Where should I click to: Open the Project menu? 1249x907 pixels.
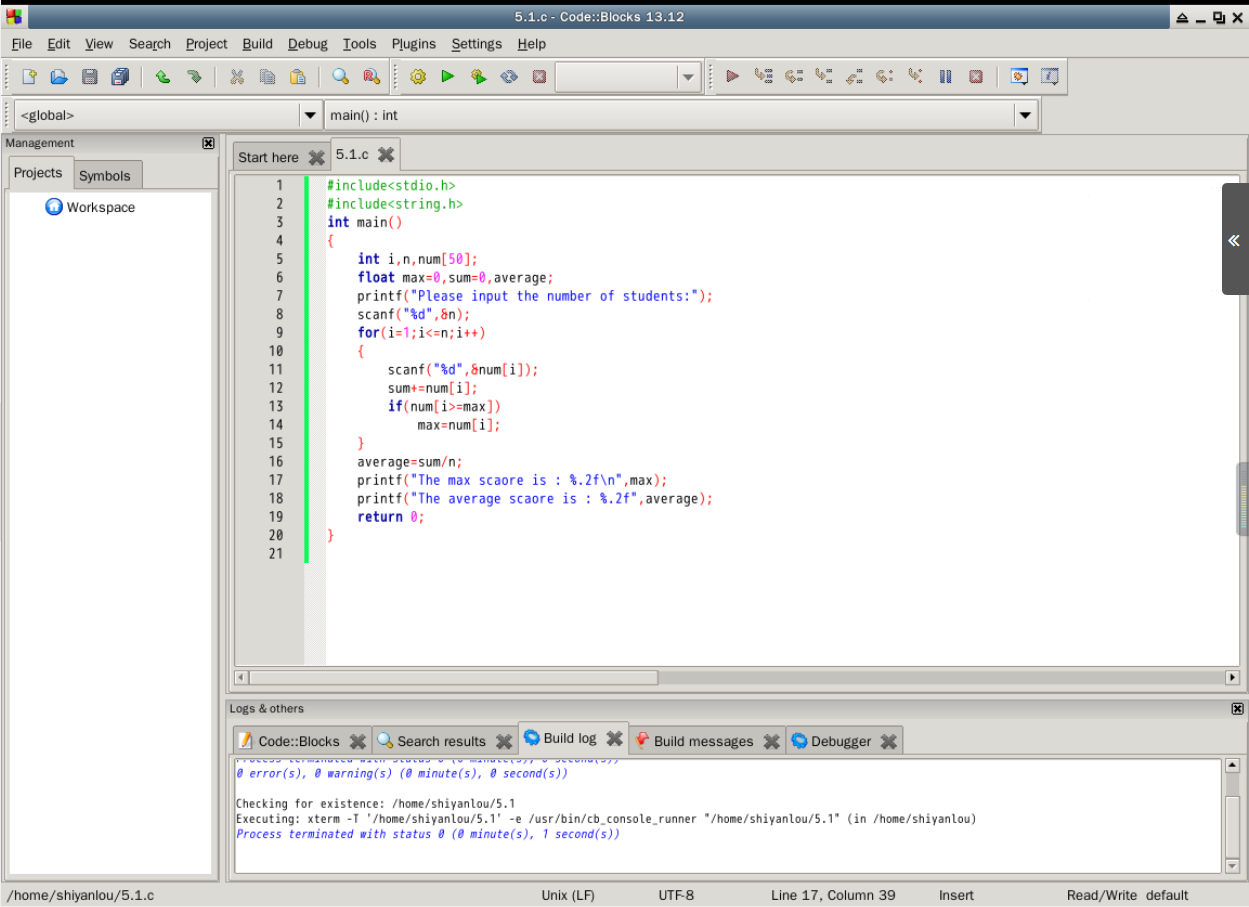coord(207,44)
